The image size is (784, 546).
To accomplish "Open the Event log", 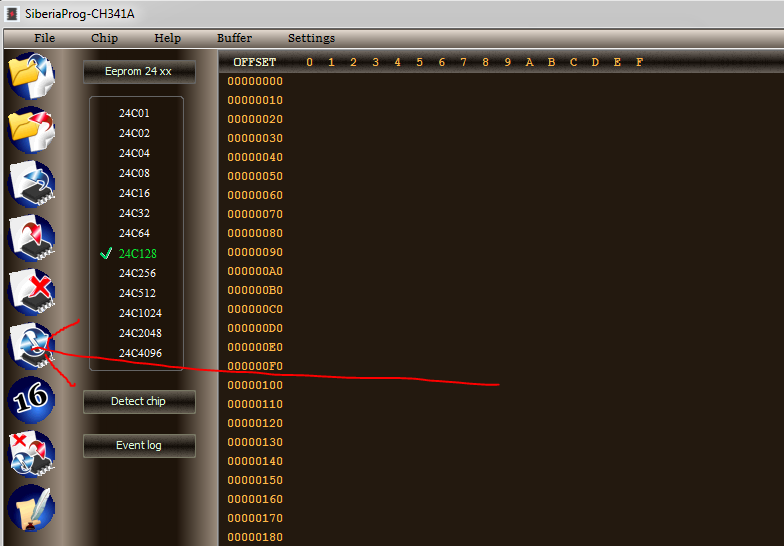I will point(139,446).
